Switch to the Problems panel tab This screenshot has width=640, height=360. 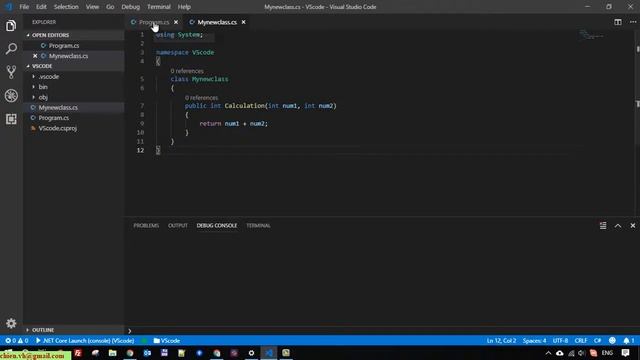click(x=146, y=226)
